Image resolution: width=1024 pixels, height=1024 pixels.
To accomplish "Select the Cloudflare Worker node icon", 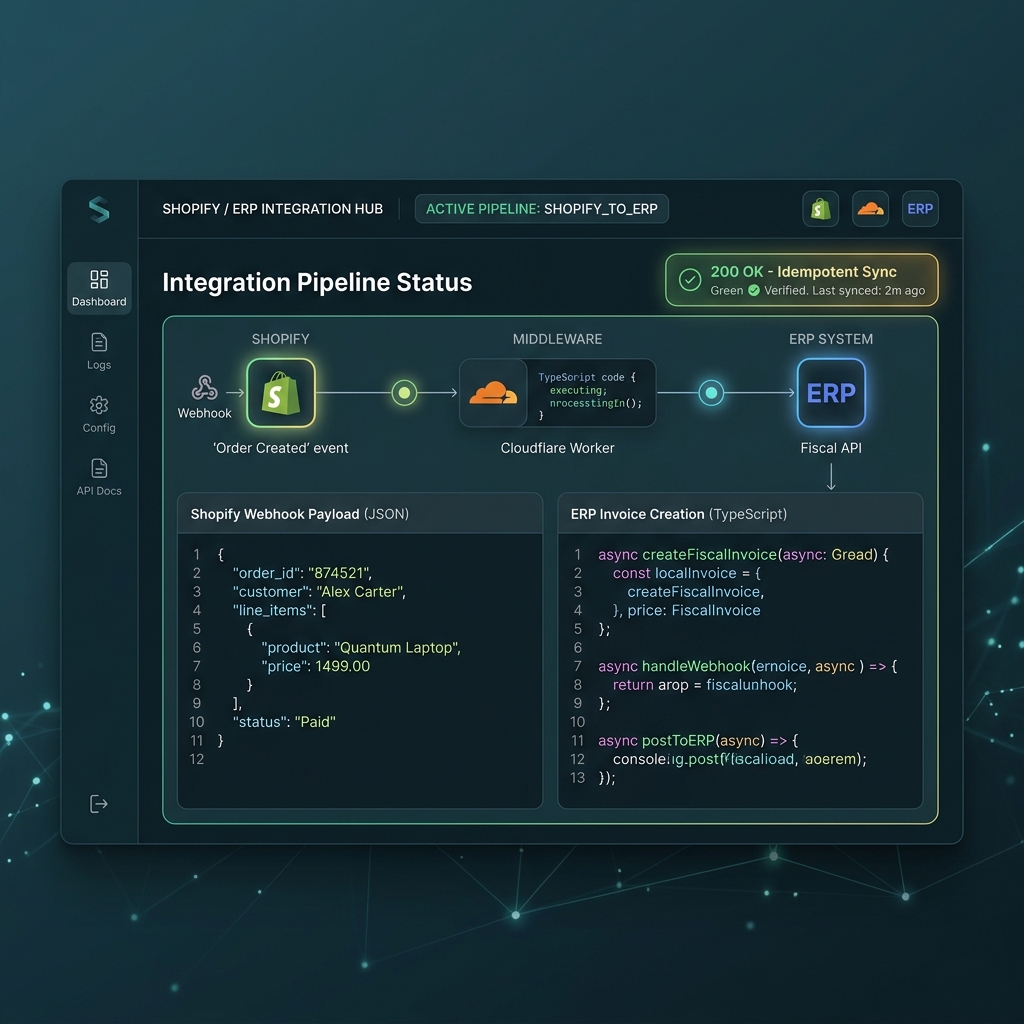I will click(493, 392).
